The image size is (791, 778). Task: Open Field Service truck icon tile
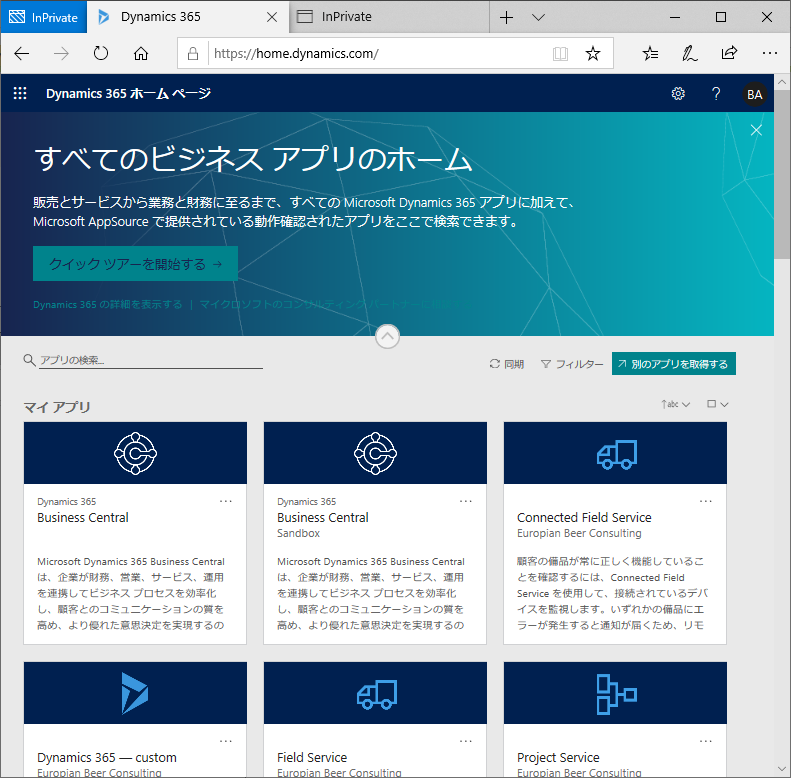tap(377, 694)
